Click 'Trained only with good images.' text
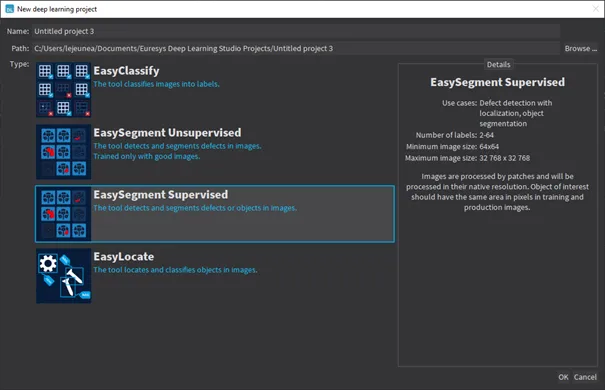Screen dimensions: 605x390 (x=147, y=156)
